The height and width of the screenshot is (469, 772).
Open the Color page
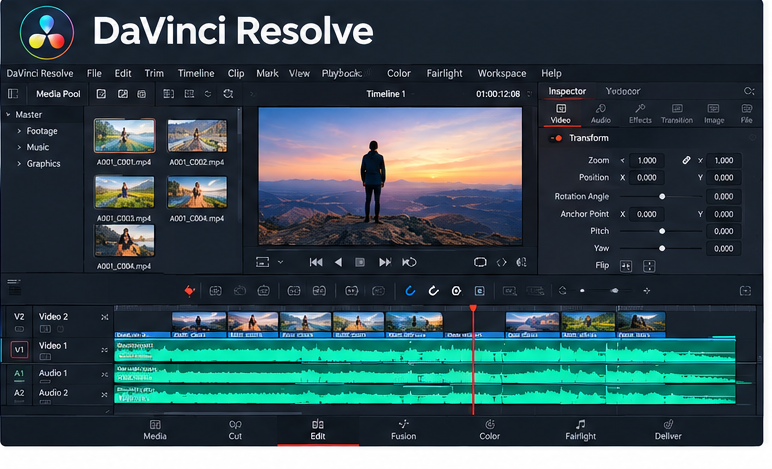489,430
